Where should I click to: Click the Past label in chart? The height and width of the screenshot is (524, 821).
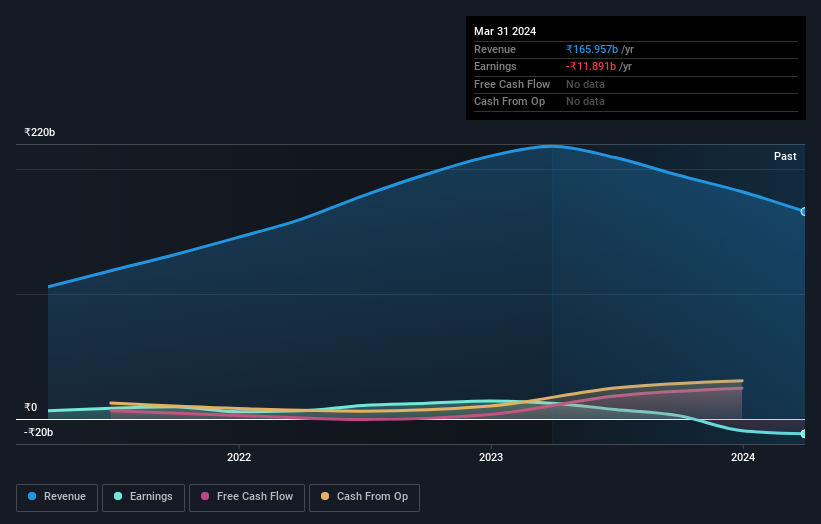tap(785, 156)
